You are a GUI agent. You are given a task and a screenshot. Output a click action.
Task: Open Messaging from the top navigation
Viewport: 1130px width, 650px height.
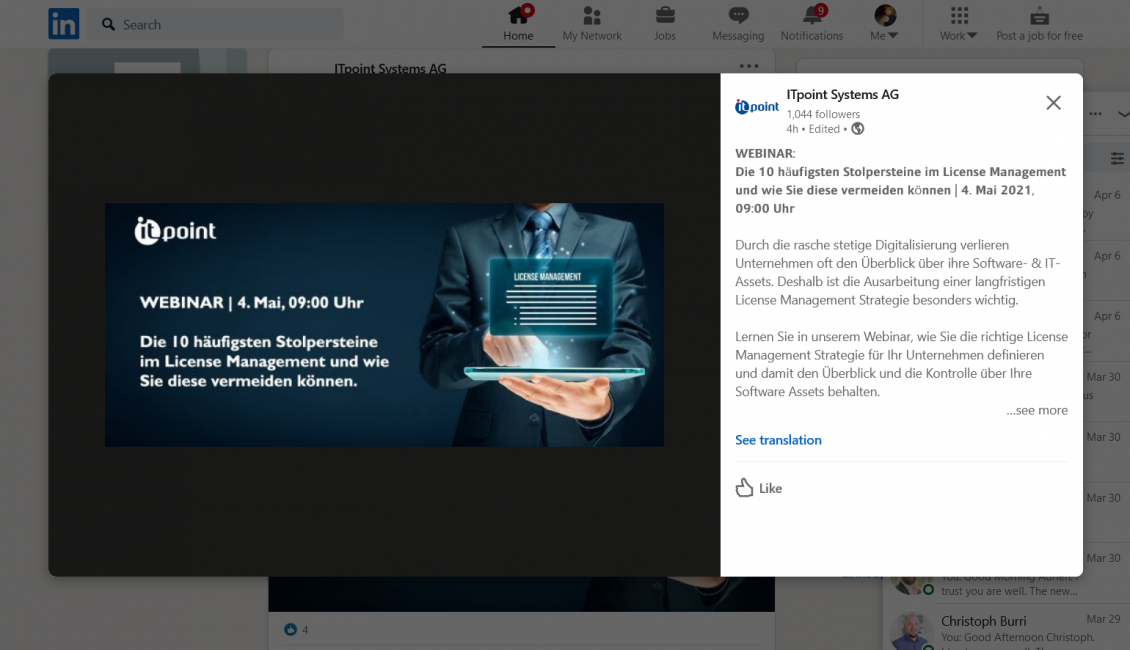click(x=738, y=24)
